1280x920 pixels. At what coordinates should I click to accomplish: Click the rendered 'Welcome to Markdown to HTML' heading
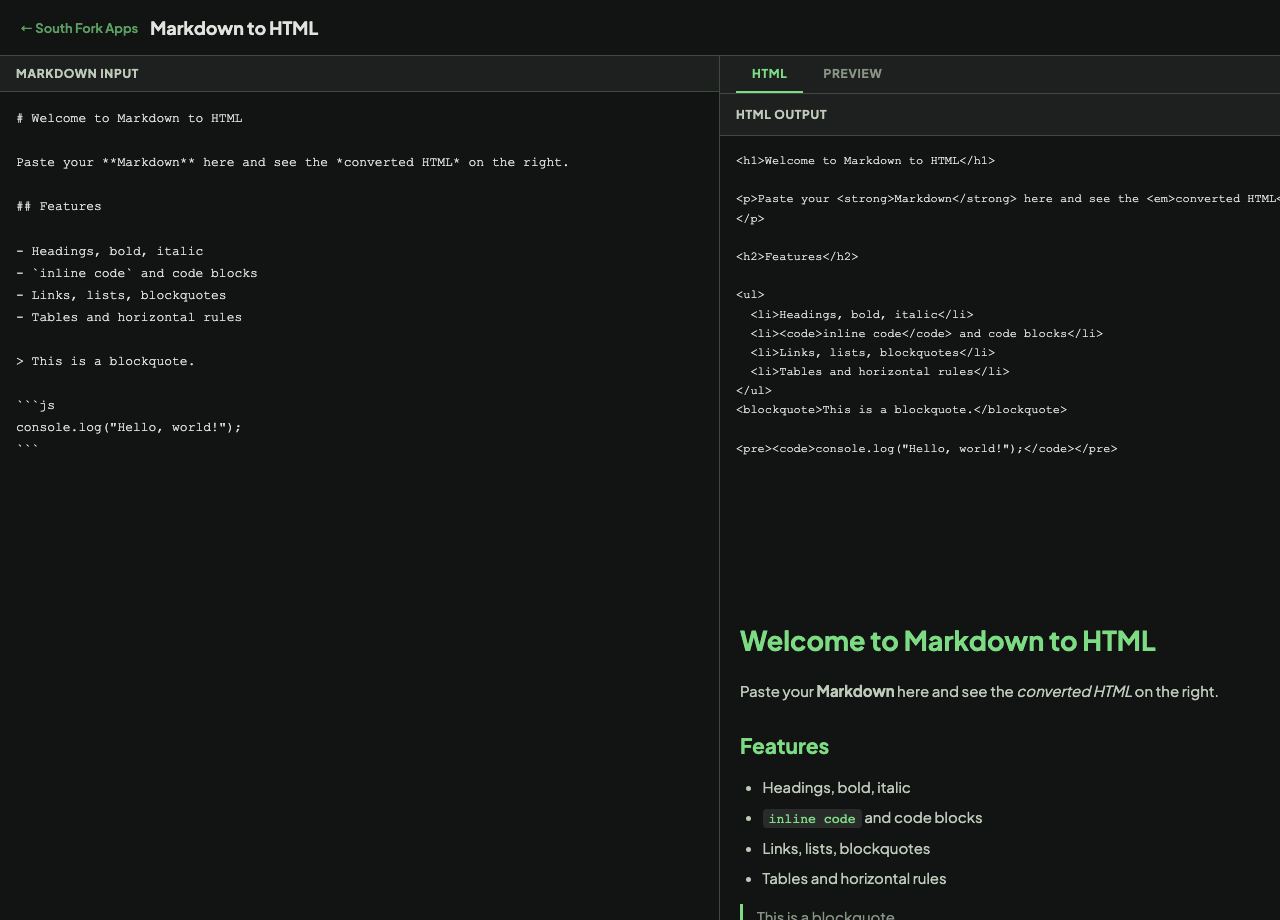click(x=948, y=641)
